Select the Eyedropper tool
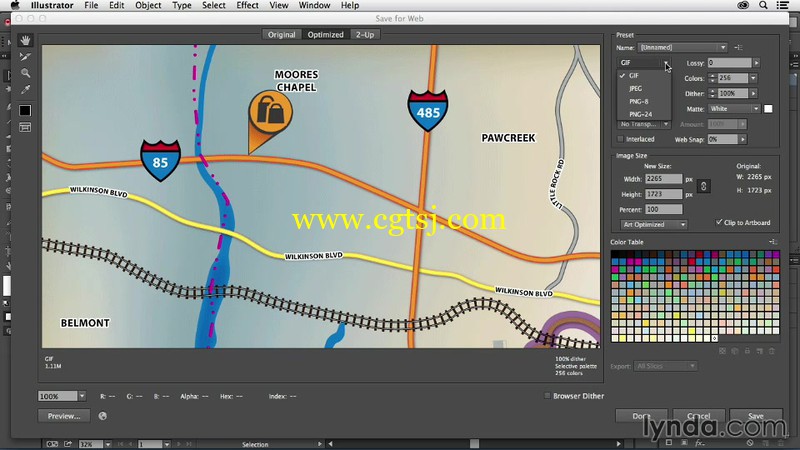Screen dimensions: 800x450 (25, 89)
